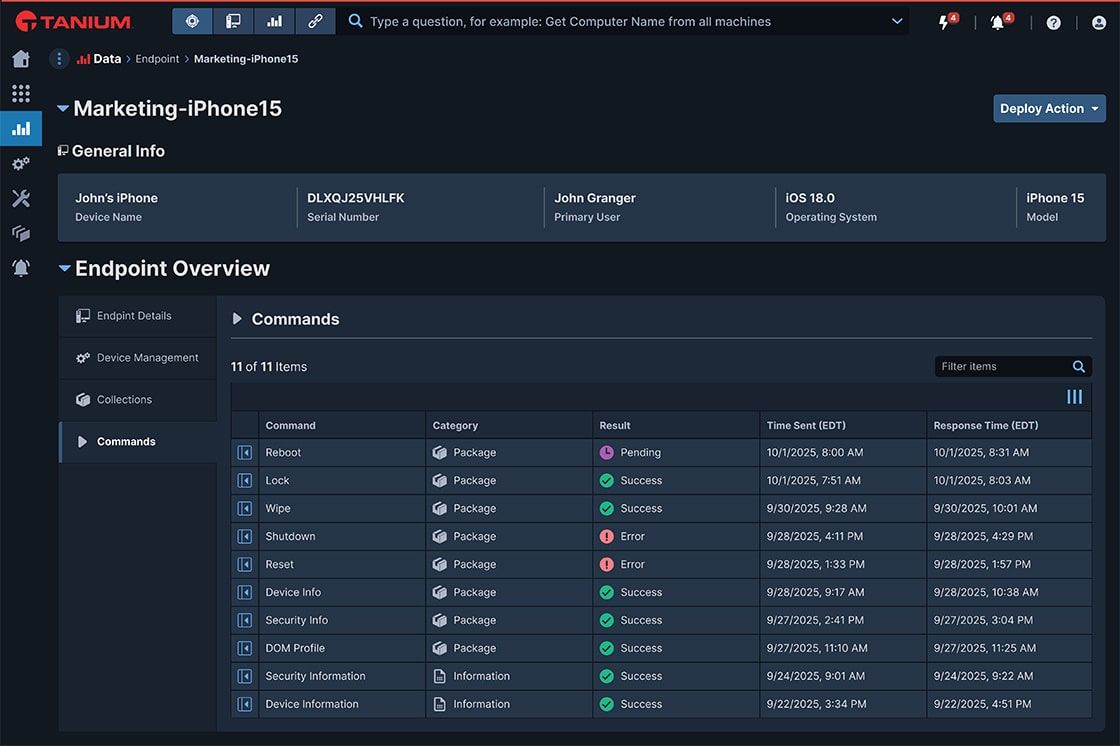Click the primary user John Granger
Image resolution: width=1120 pixels, height=746 pixels.
pyautogui.click(x=594, y=198)
